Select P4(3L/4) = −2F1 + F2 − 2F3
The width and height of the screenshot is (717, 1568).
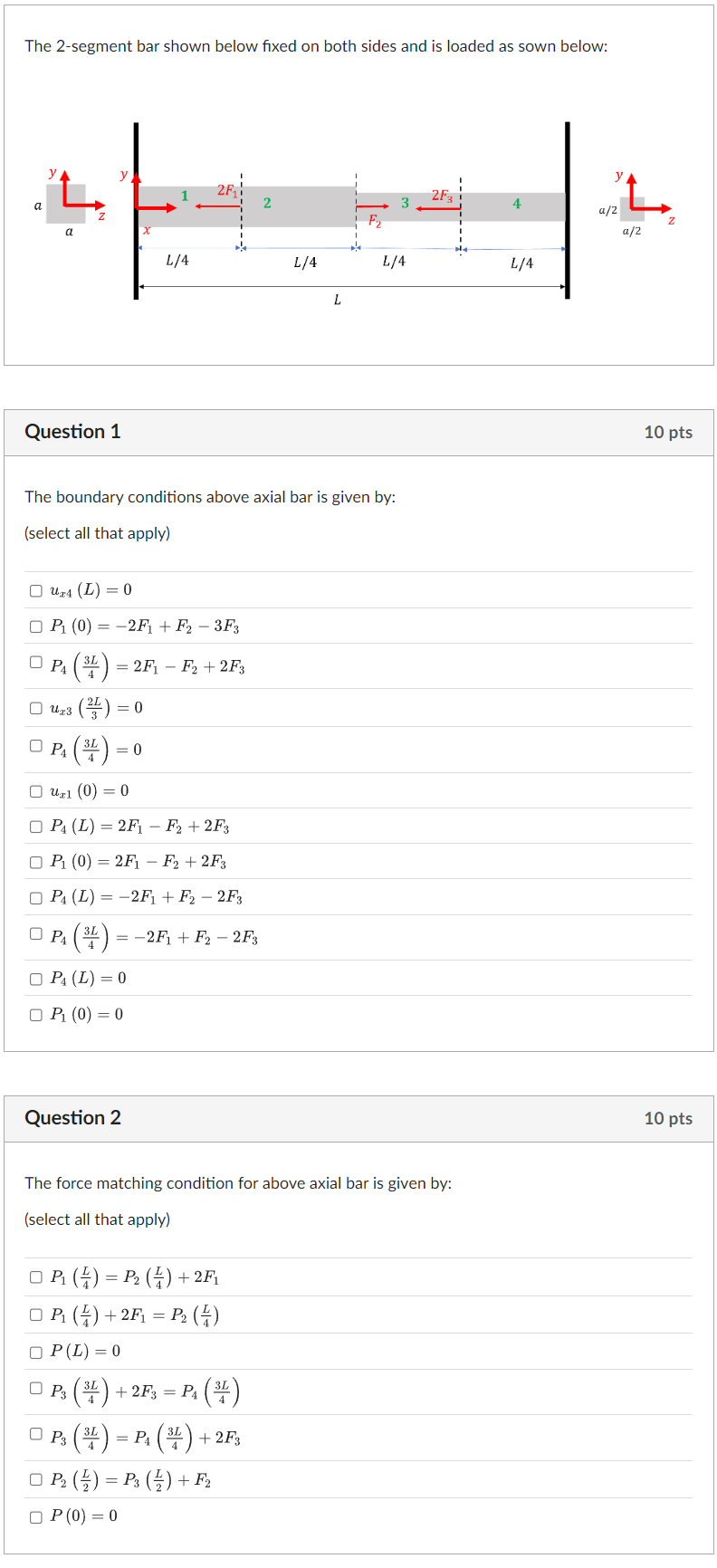pos(35,937)
